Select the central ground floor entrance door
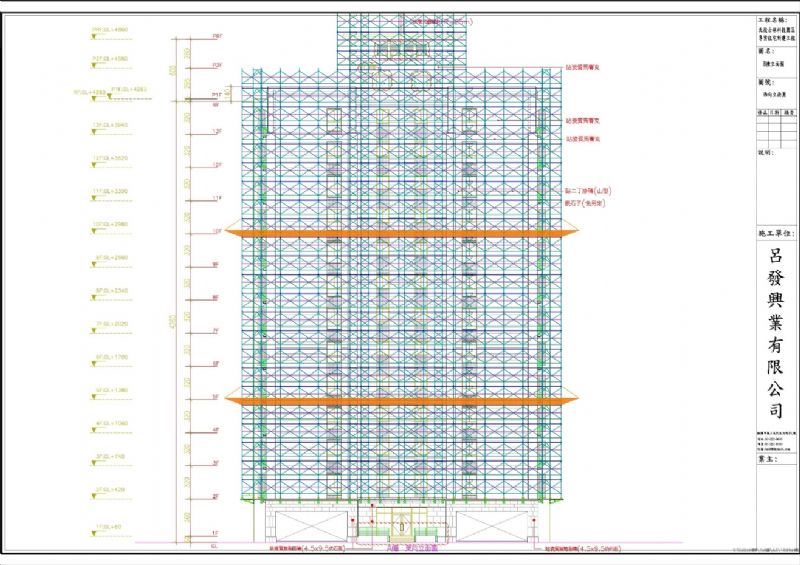This screenshot has height=565, width=800. tap(400, 522)
